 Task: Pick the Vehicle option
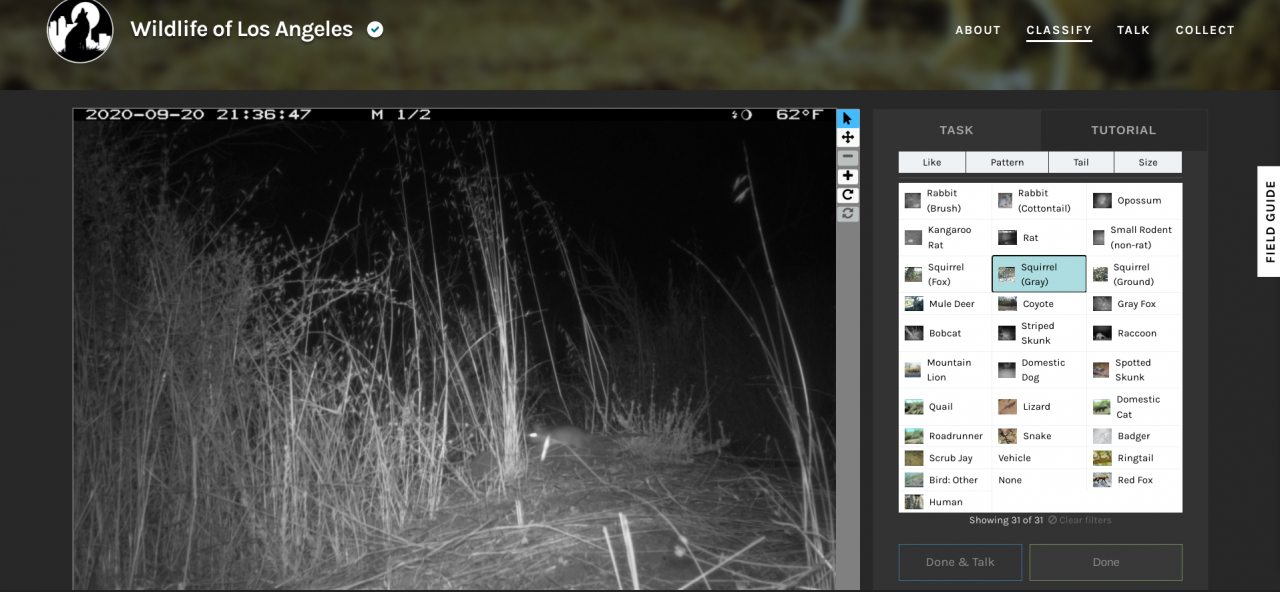pos(1039,458)
